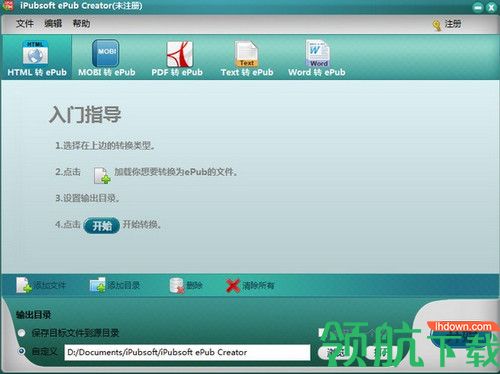Click the 删除 toolbar icon

click(177, 286)
